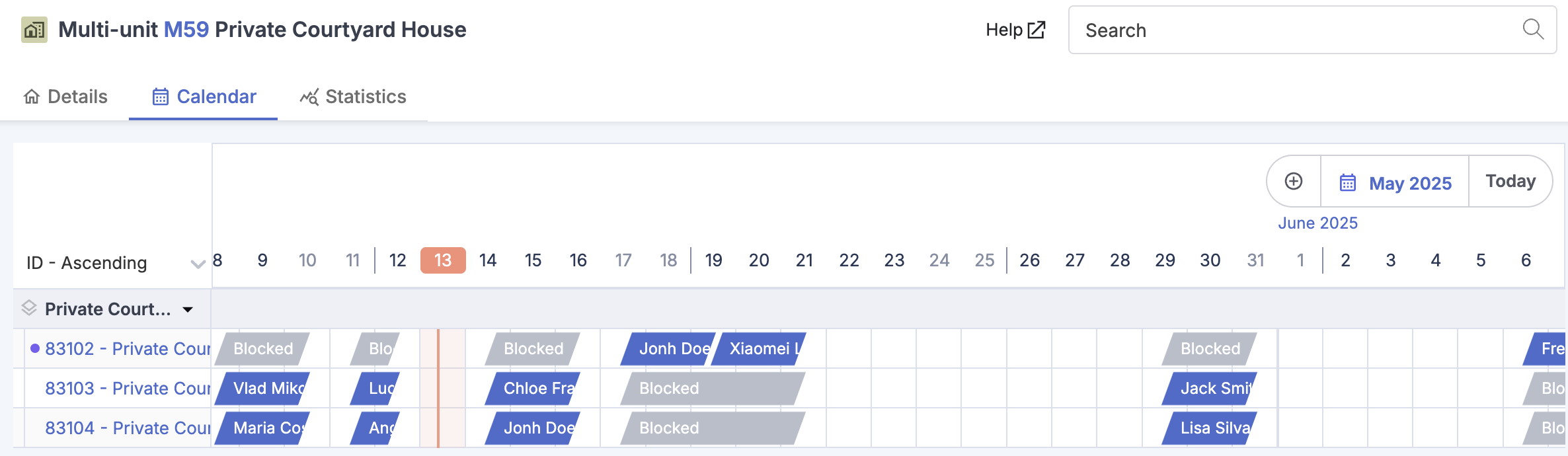Click the Statistics chart icon
Screen dimensions: 1568x456
point(308,96)
